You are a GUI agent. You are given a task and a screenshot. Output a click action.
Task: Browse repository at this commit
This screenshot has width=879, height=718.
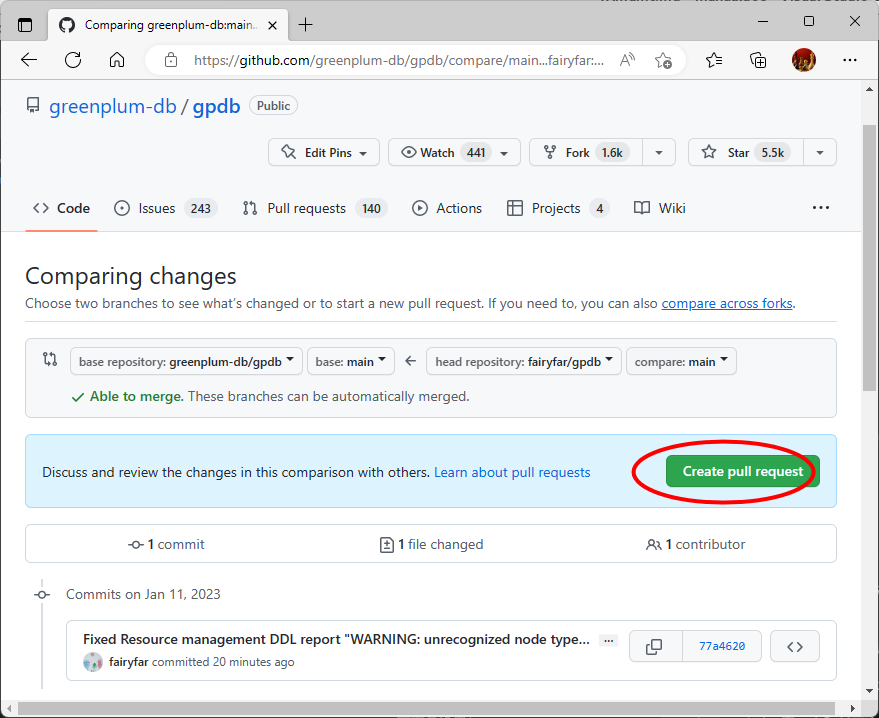tap(795, 646)
